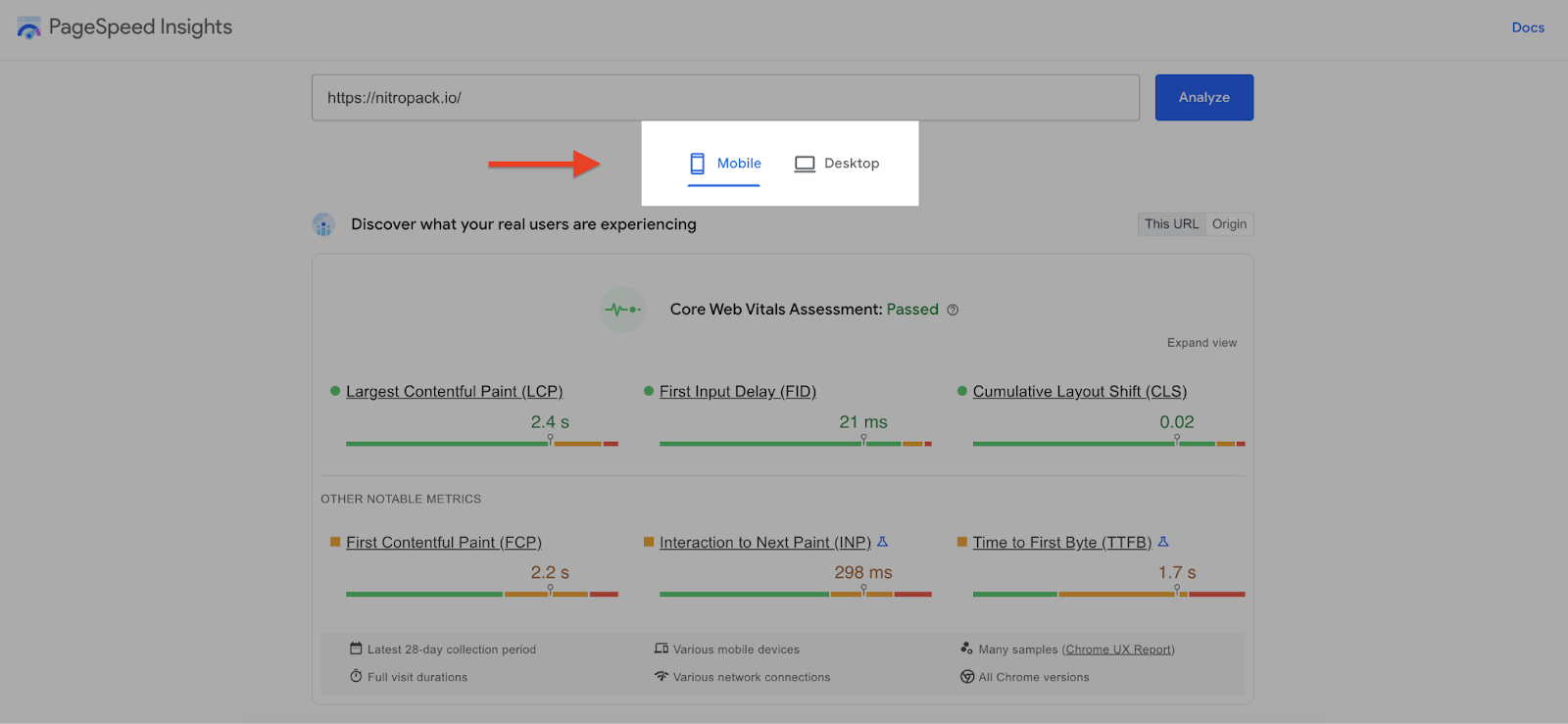This screenshot has width=1568, height=724.
Task: Open First Contentful Paint (FCP) link
Action: (444, 542)
